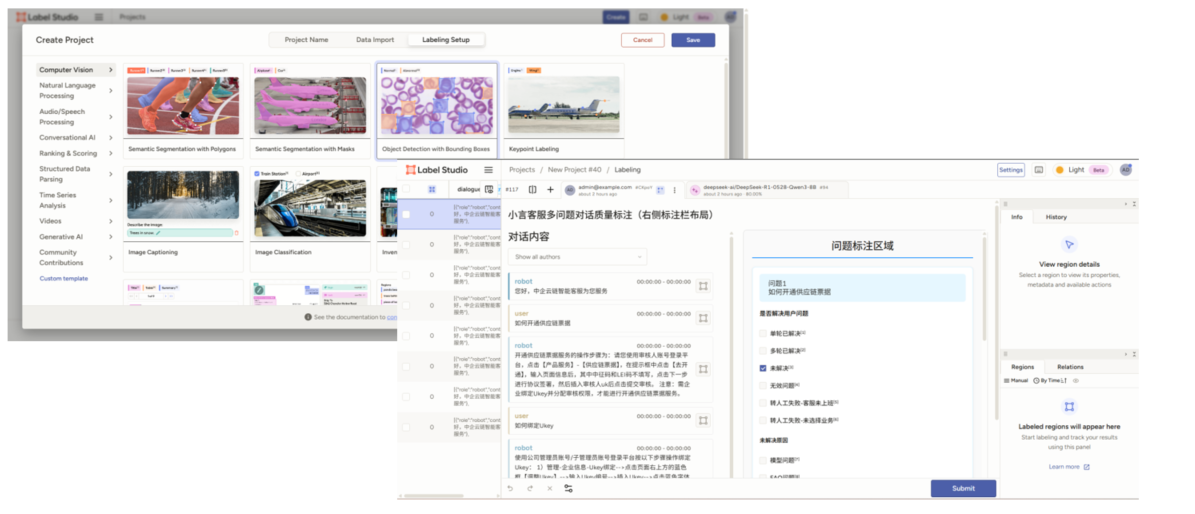Reset annotation with X icon

click(549, 488)
